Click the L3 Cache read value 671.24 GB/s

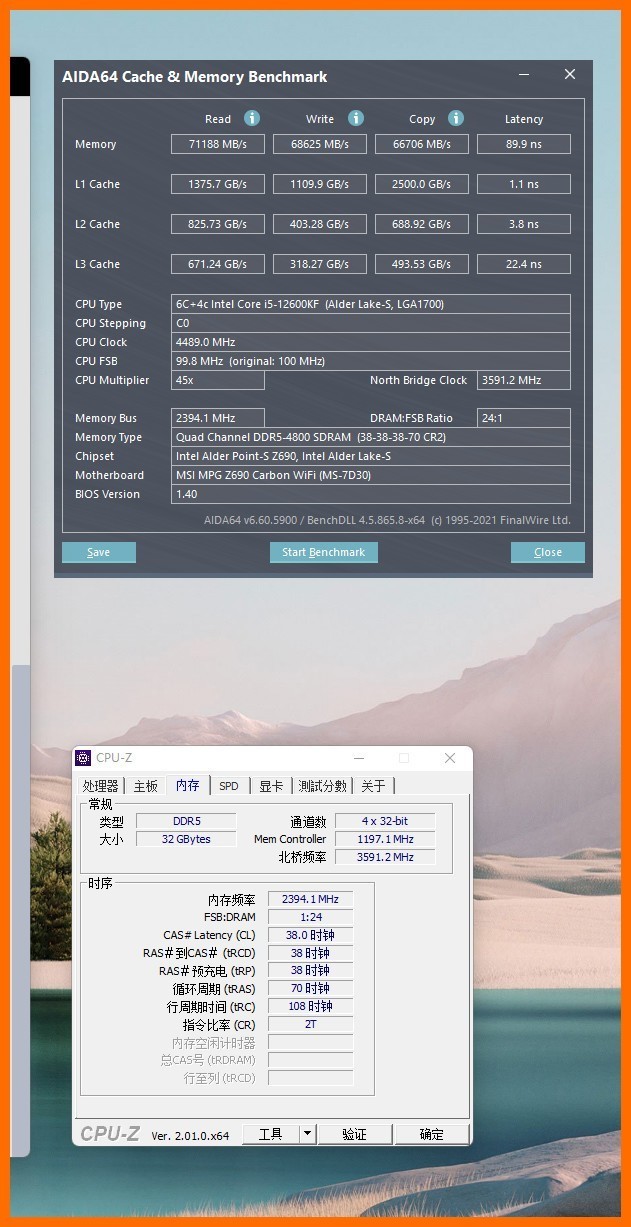[x=218, y=264]
